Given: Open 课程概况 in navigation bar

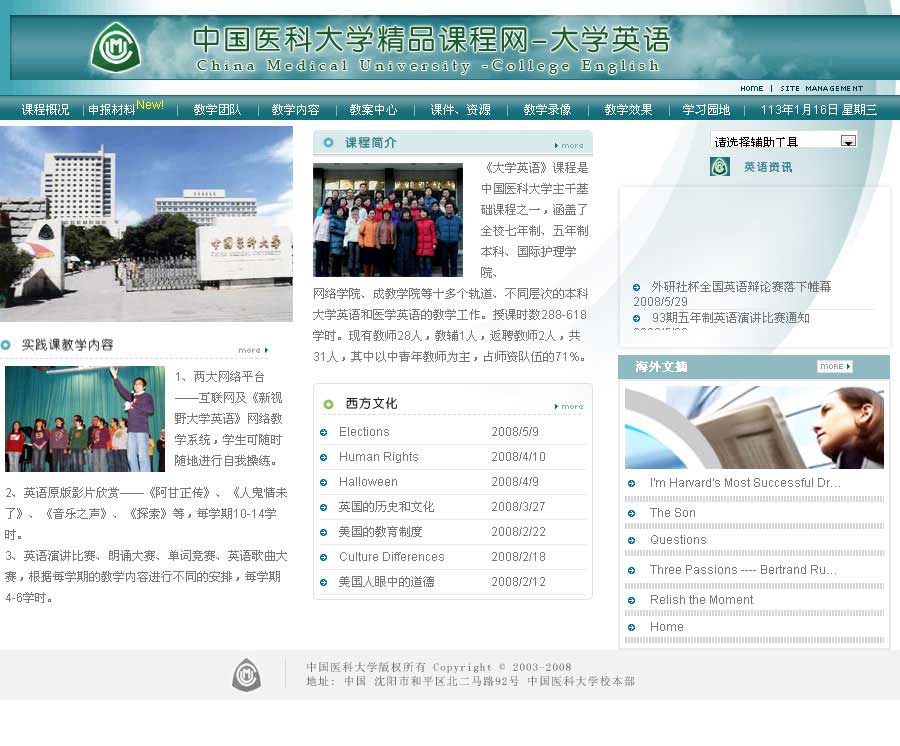Looking at the screenshot, I should point(45,110).
